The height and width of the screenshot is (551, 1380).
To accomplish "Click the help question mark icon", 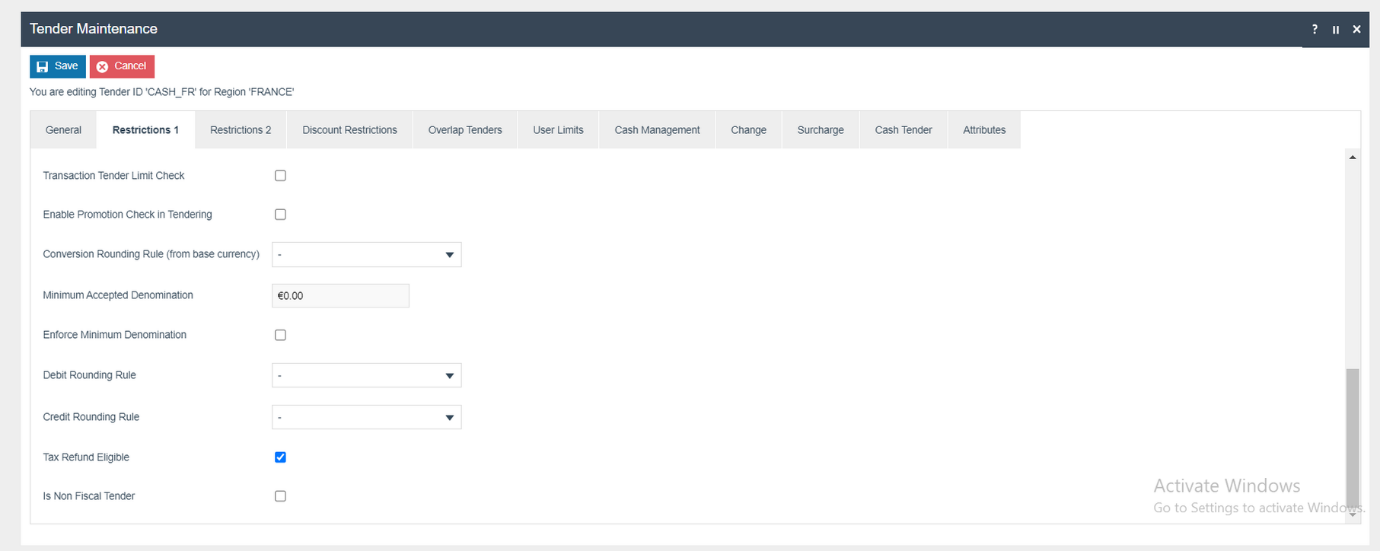I will point(1315,30).
